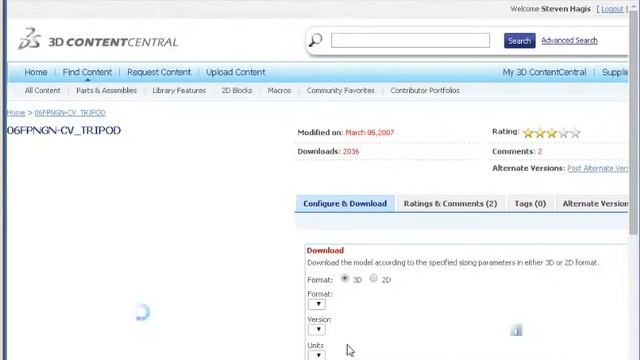Click the Search button
Viewport: 640px width, 360px height.
(x=520, y=41)
